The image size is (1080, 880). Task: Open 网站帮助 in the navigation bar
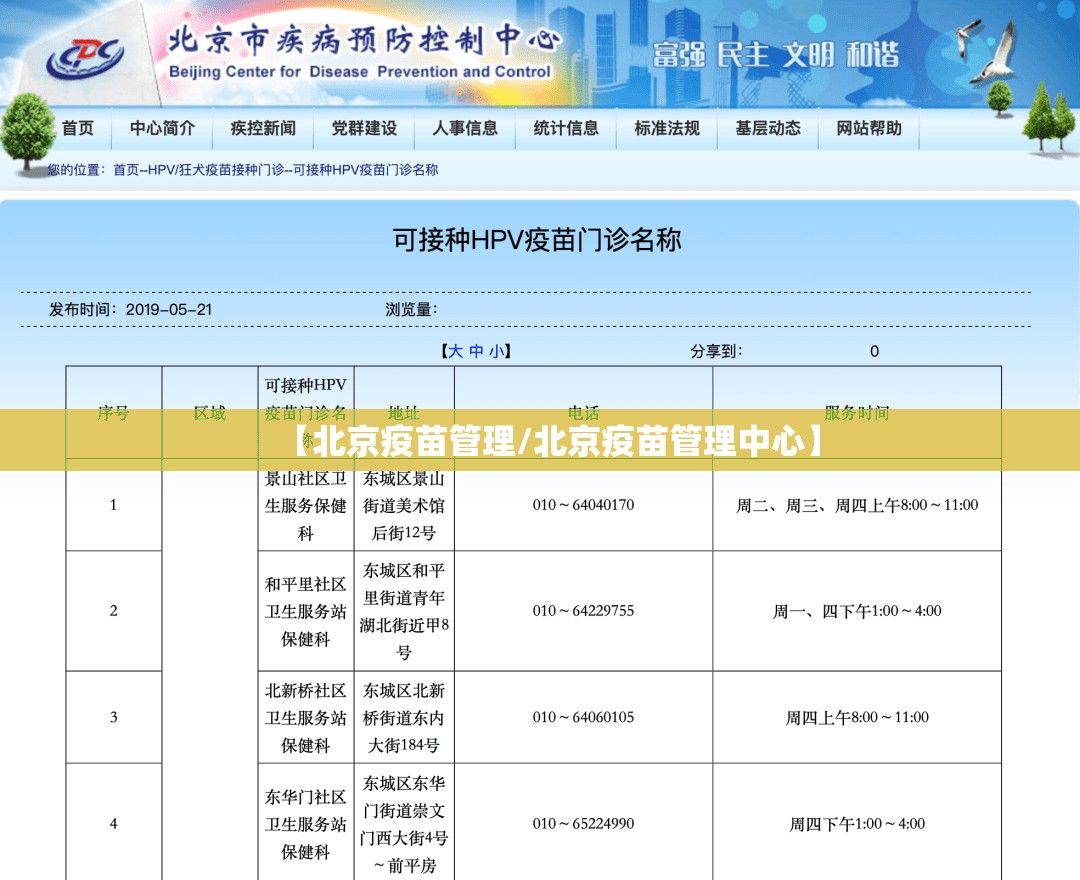(x=869, y=128)
